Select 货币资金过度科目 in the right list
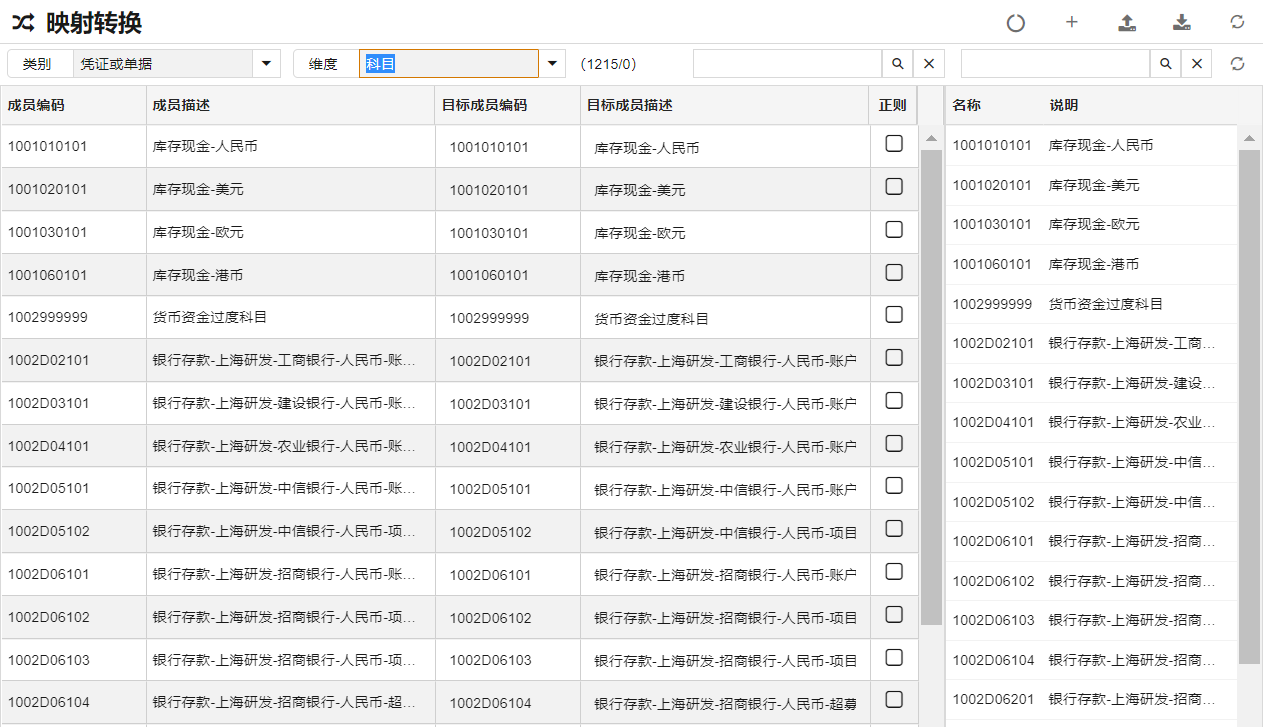1263x727 pixels. (x=1105, y=304)
